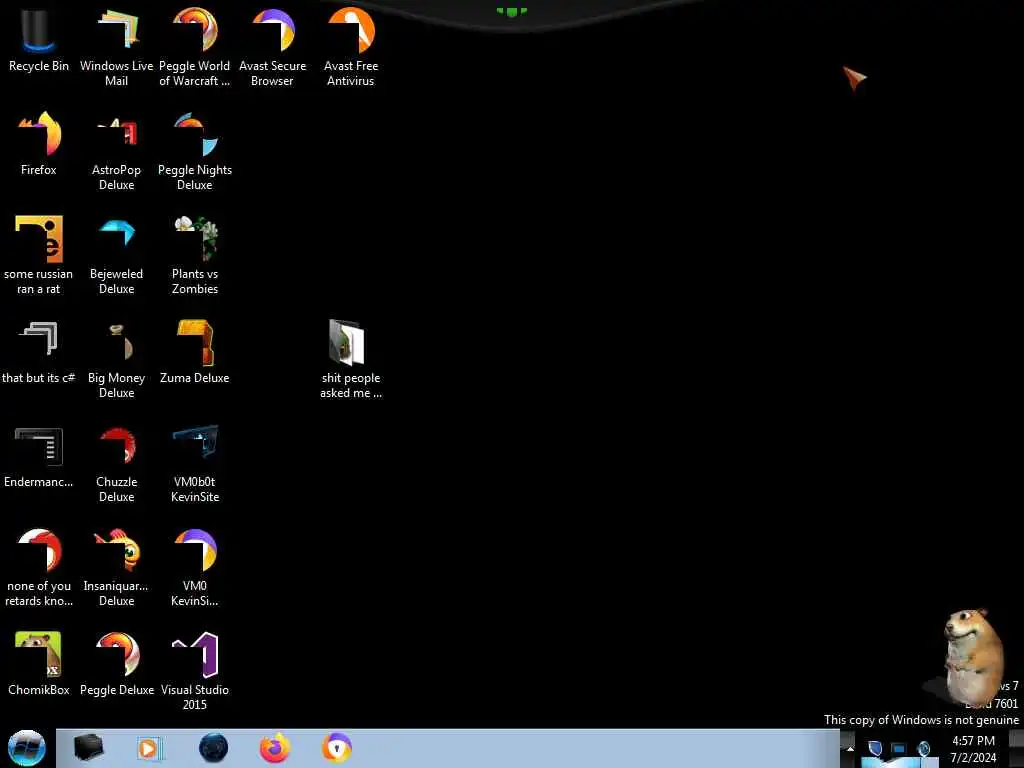Open the Recycle Bin desktop icon

pos(39,40)
